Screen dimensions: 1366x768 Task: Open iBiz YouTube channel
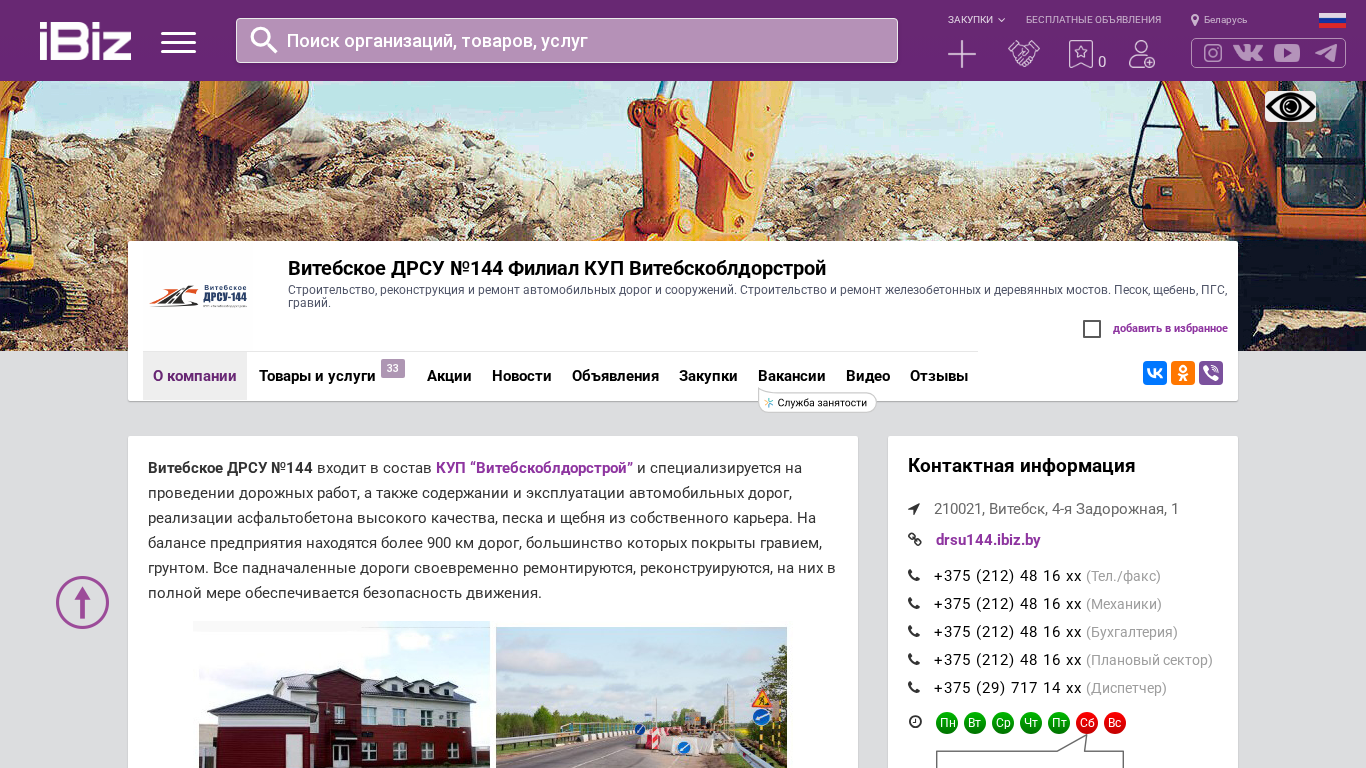pyautogui.click(x=1287, y=53)
